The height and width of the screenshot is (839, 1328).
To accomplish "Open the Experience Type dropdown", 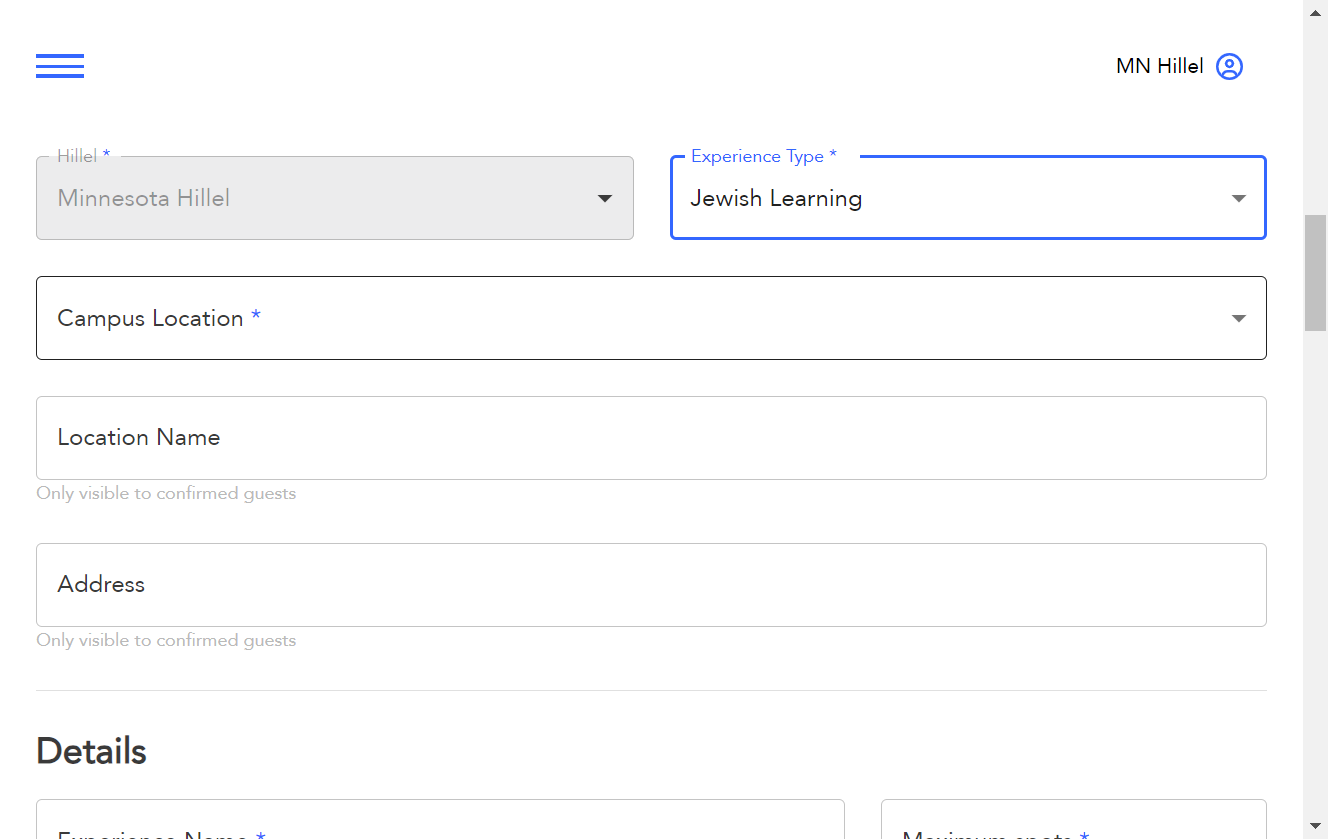I will [x=968, y=198].
